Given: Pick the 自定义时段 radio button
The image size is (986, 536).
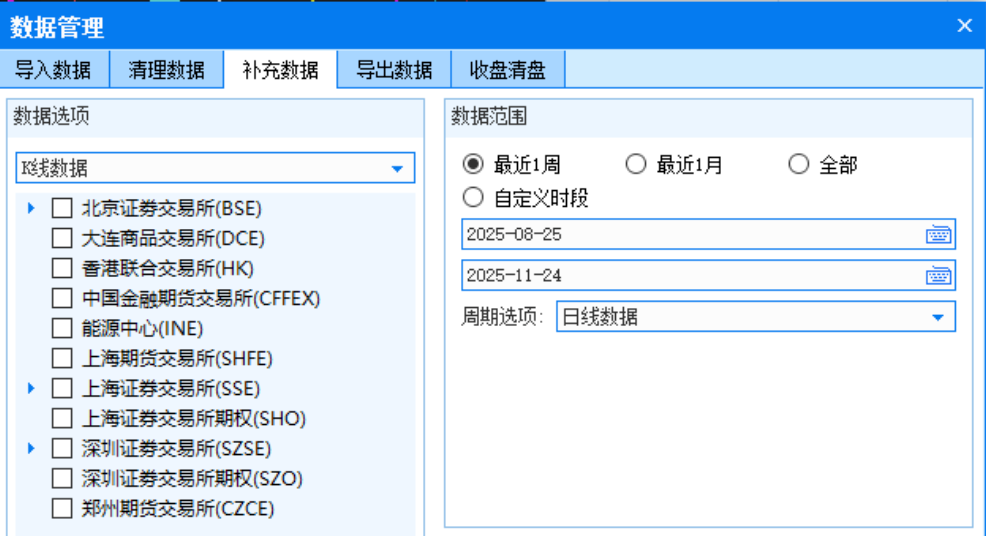Looking at the screenshot, I should click(473, 198).
